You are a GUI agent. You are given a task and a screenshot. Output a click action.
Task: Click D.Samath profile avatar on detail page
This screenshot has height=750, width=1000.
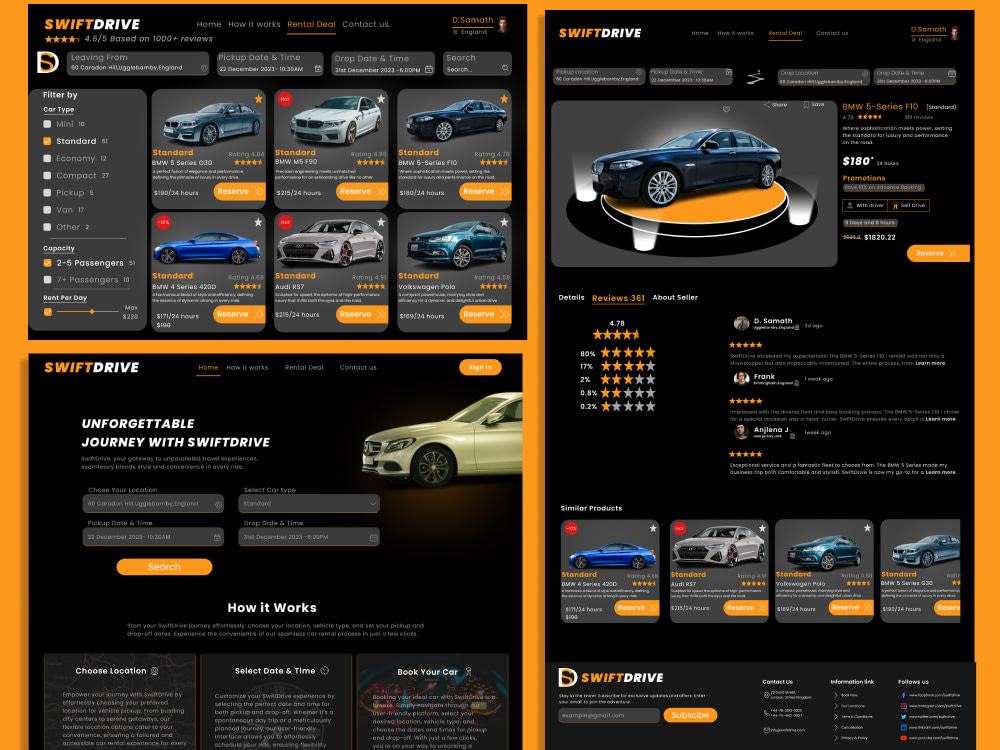pos(955,33)
